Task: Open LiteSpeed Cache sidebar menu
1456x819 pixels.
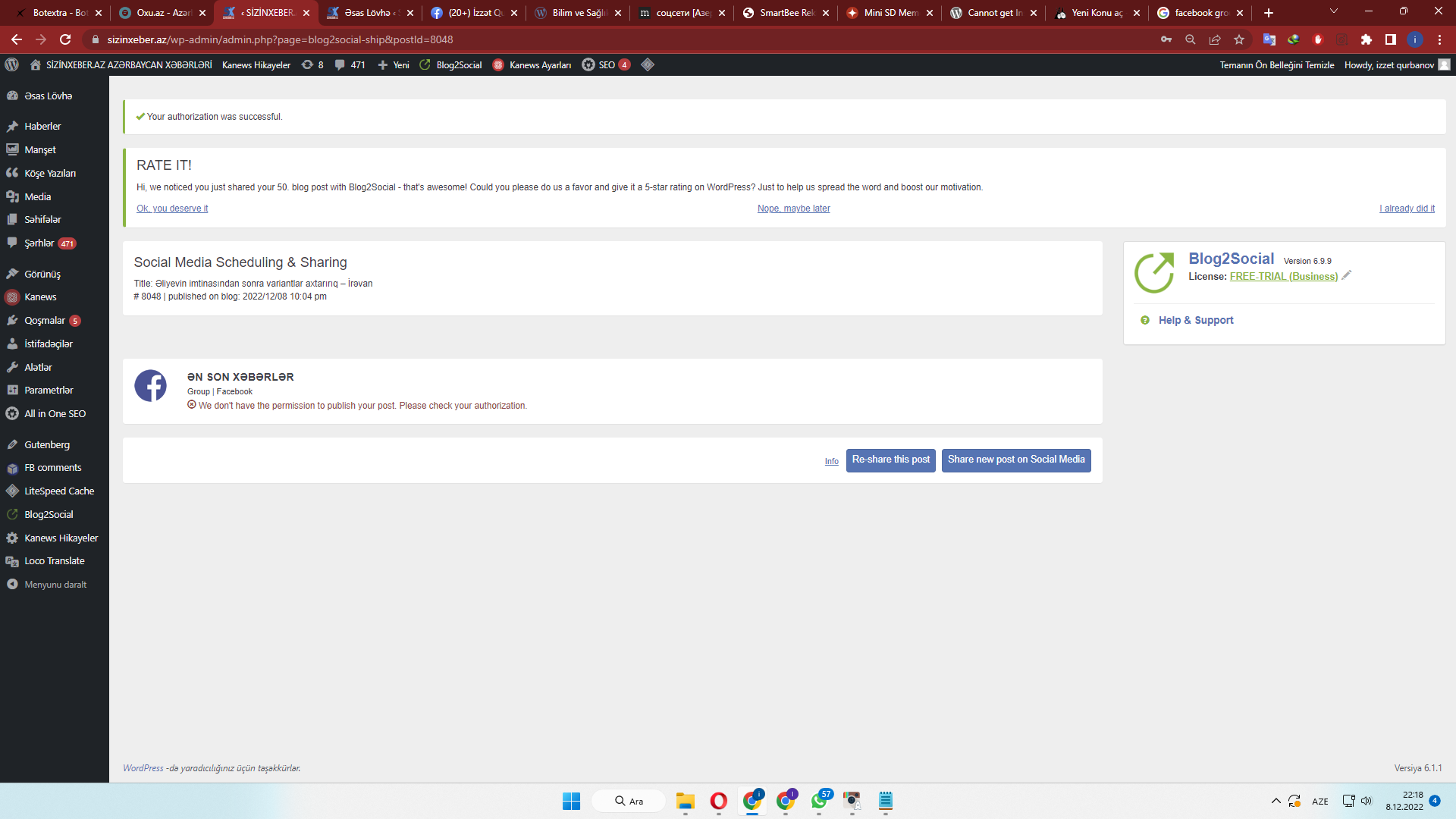Action: 59,491
